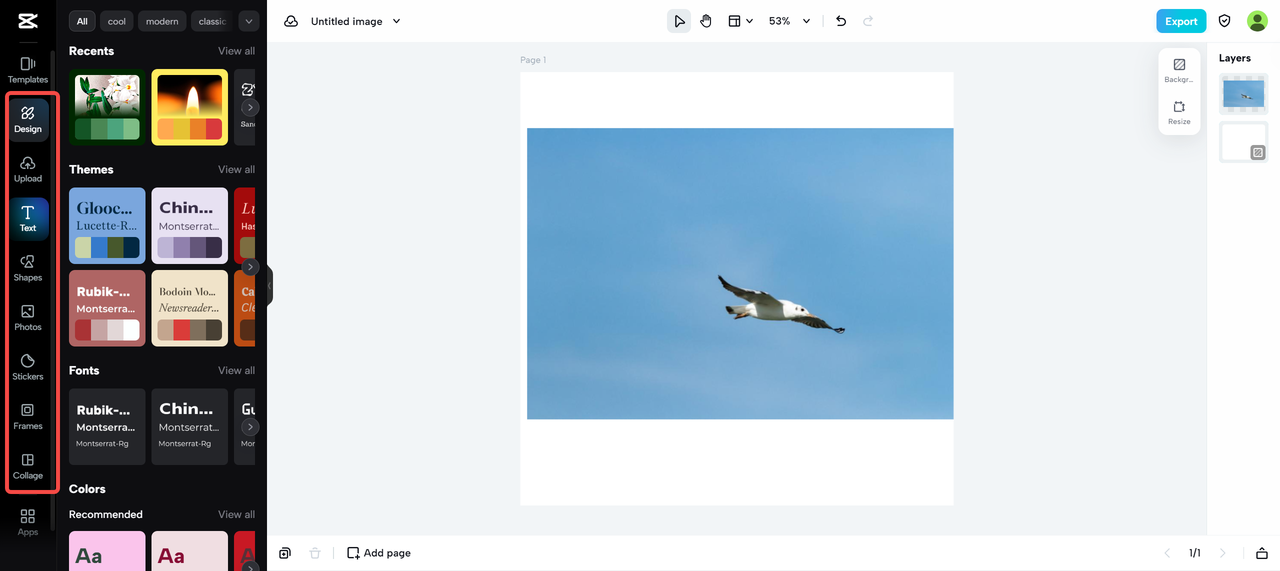Image resolution: width=1280 pixels, height=571 pixels.
Task: View all Recommended colors
Action: point(236,515)
